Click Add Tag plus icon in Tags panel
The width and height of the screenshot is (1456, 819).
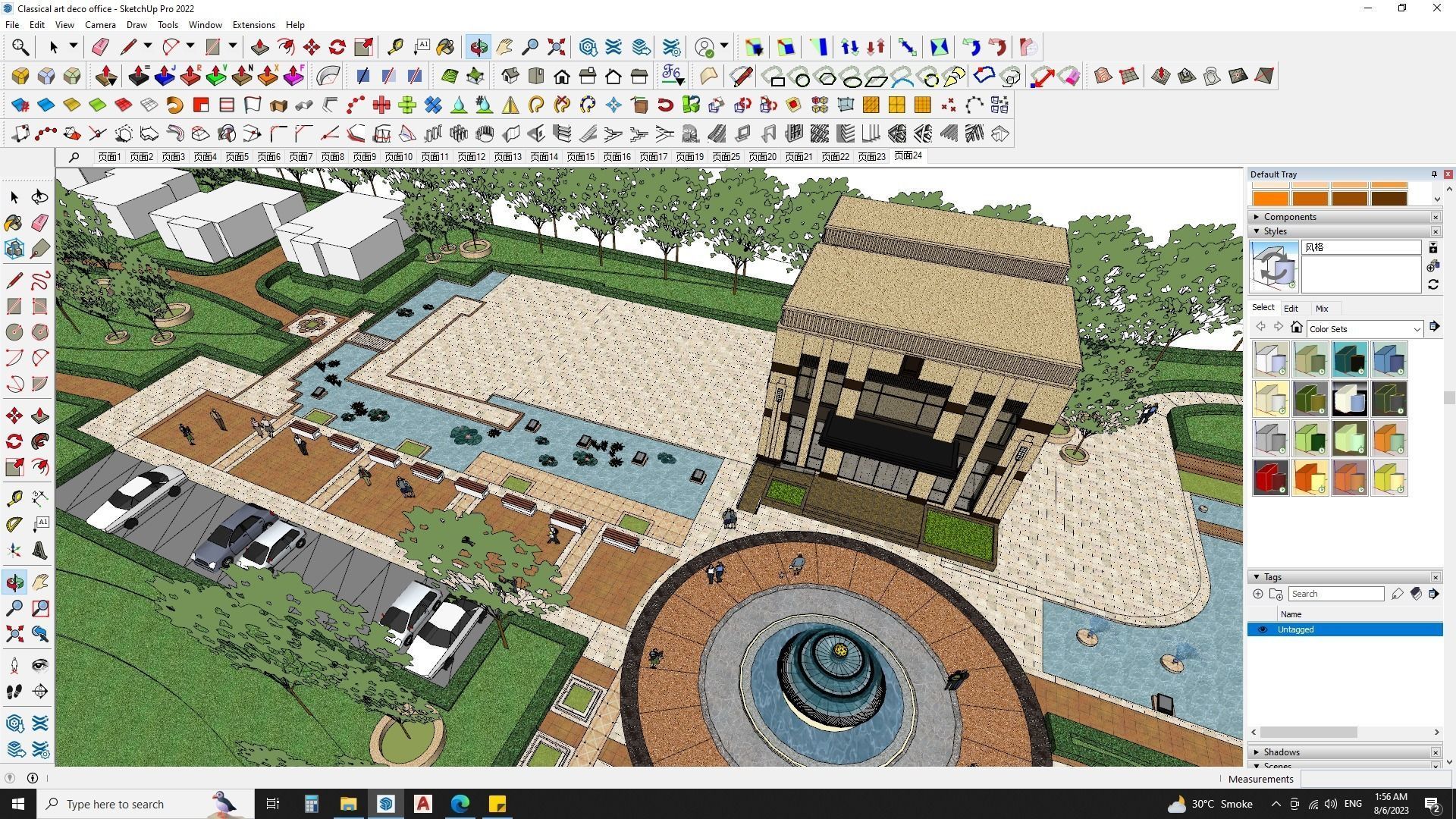point(1258,594)
